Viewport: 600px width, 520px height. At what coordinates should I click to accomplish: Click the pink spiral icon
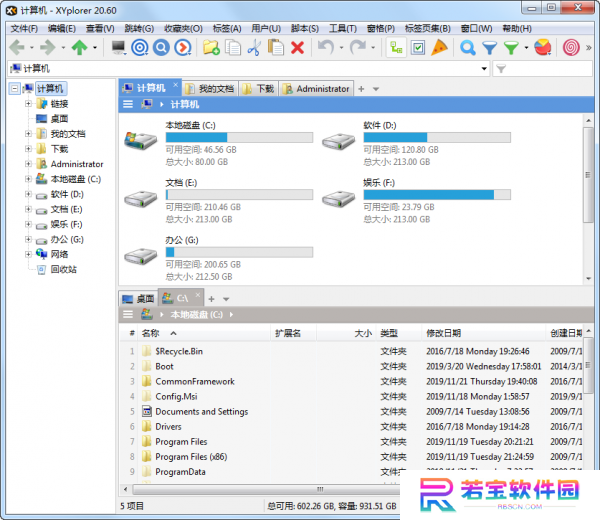click(571, 47)
